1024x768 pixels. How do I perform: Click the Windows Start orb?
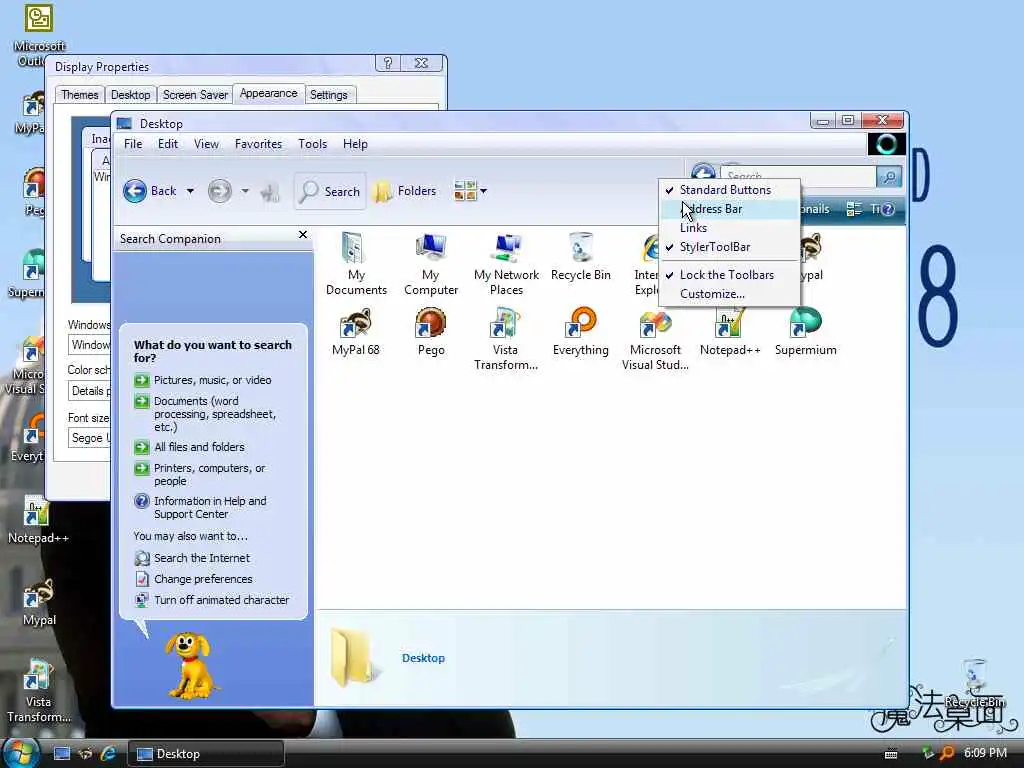(20, 753)
